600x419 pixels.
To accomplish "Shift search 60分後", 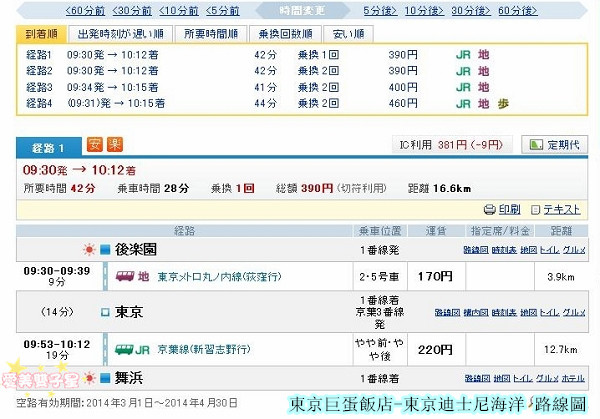I will click(x=518, y=11).
